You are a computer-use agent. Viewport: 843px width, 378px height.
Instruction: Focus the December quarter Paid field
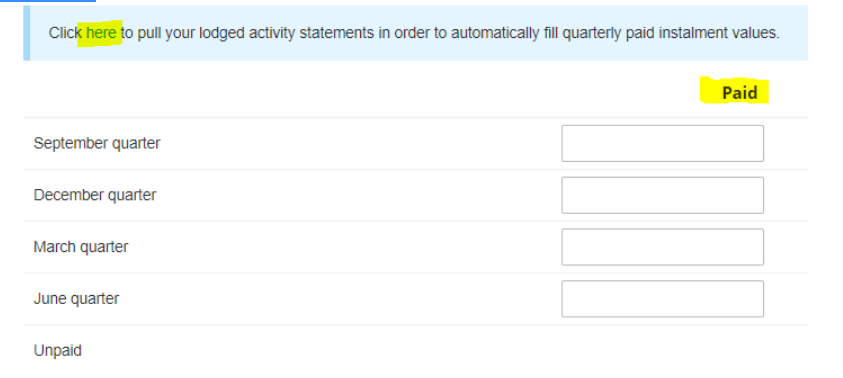tap(662, 195)
